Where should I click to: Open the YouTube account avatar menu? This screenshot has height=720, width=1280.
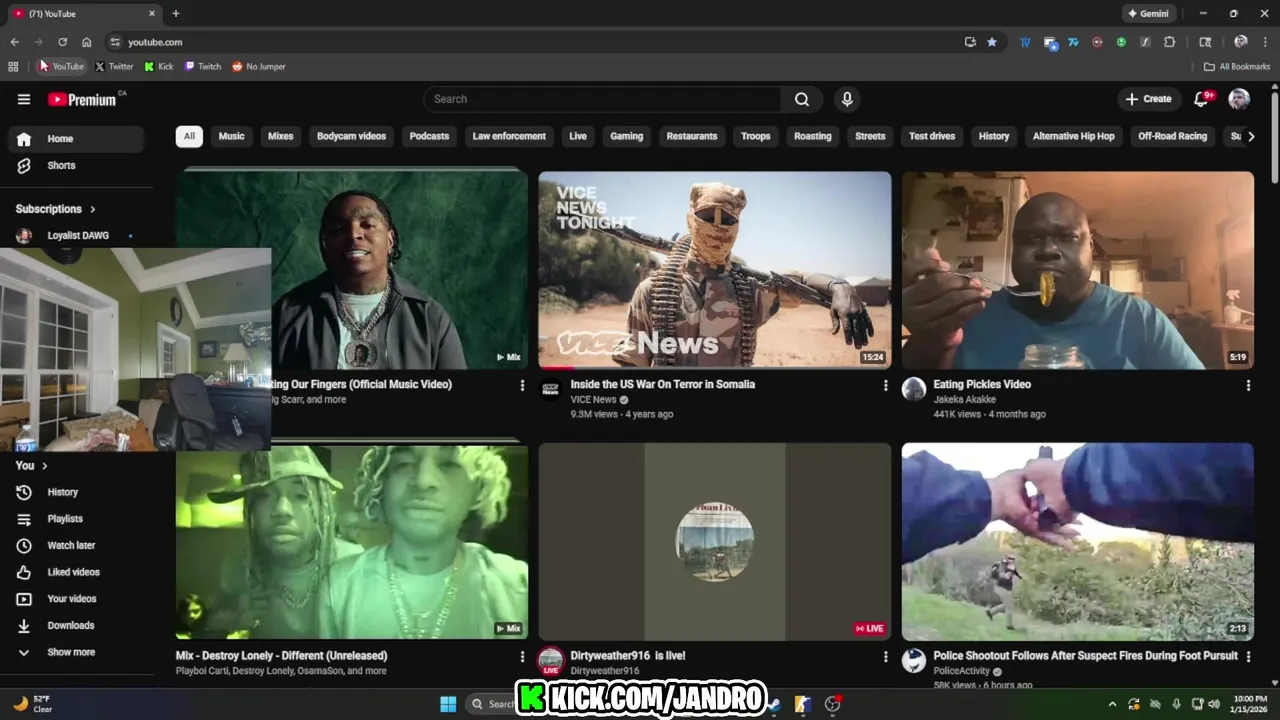click(1239, 99)
